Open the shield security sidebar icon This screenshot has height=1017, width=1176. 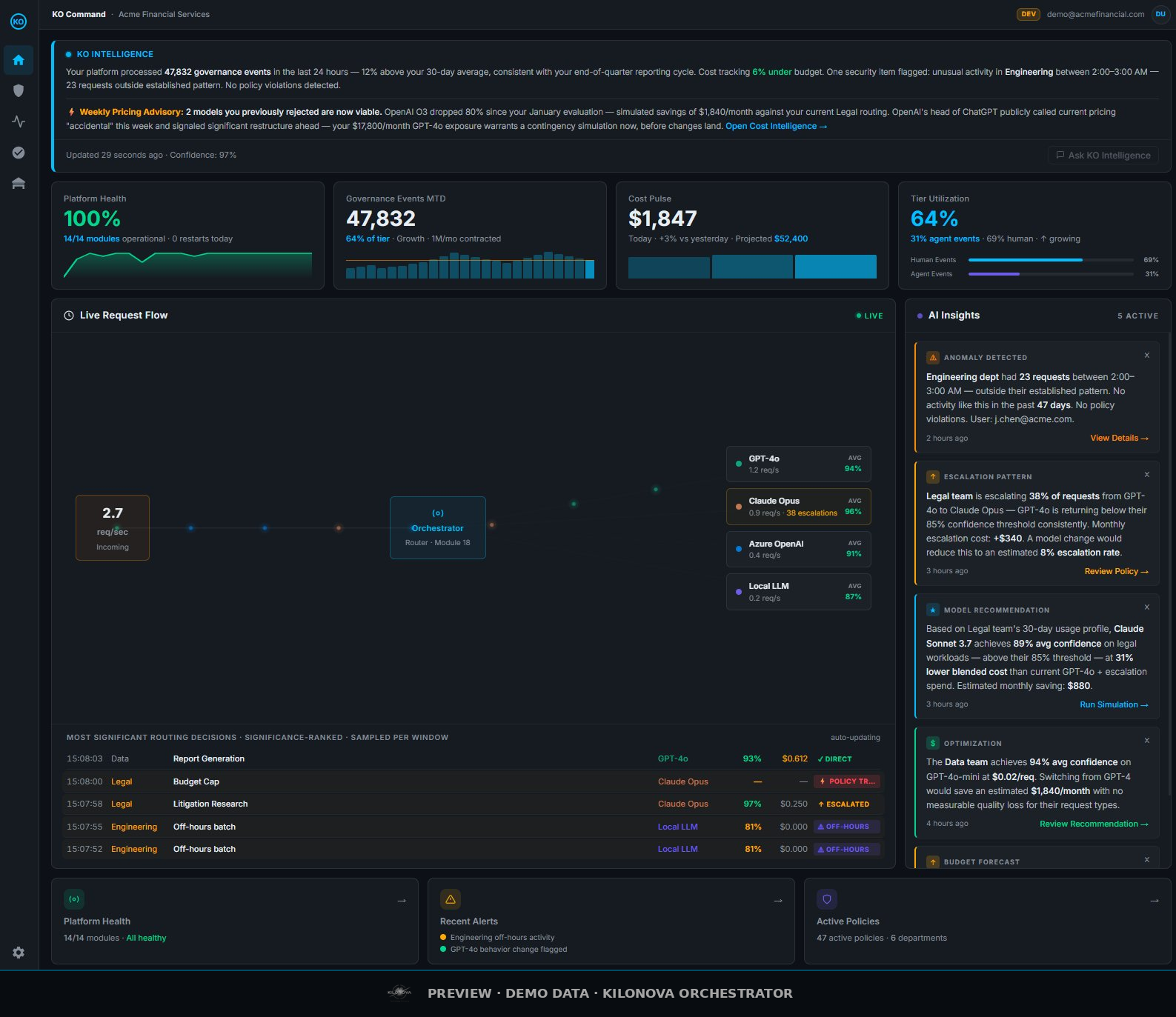(19, 90)
